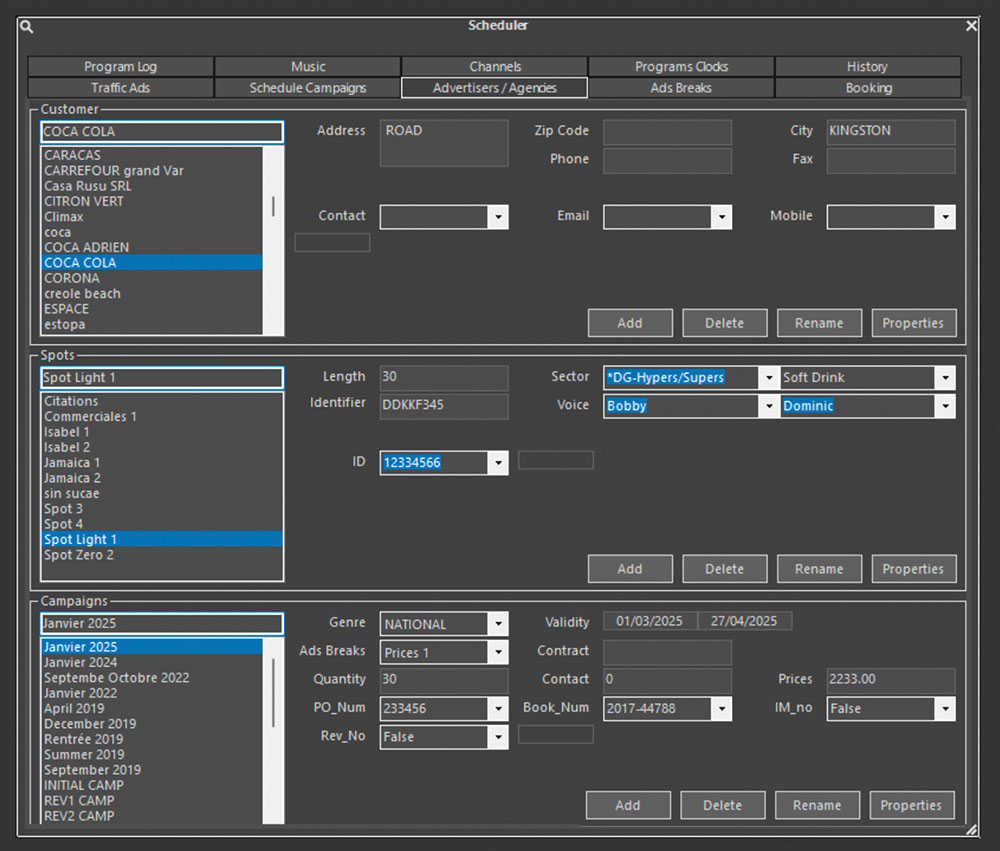Expand the Contact dropdown in Customer section

click(x=498, y=217)
